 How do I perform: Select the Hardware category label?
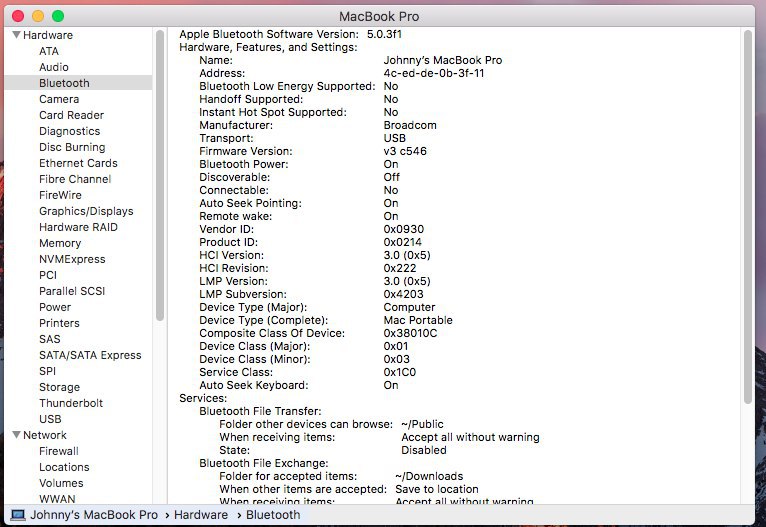[48, 35]
